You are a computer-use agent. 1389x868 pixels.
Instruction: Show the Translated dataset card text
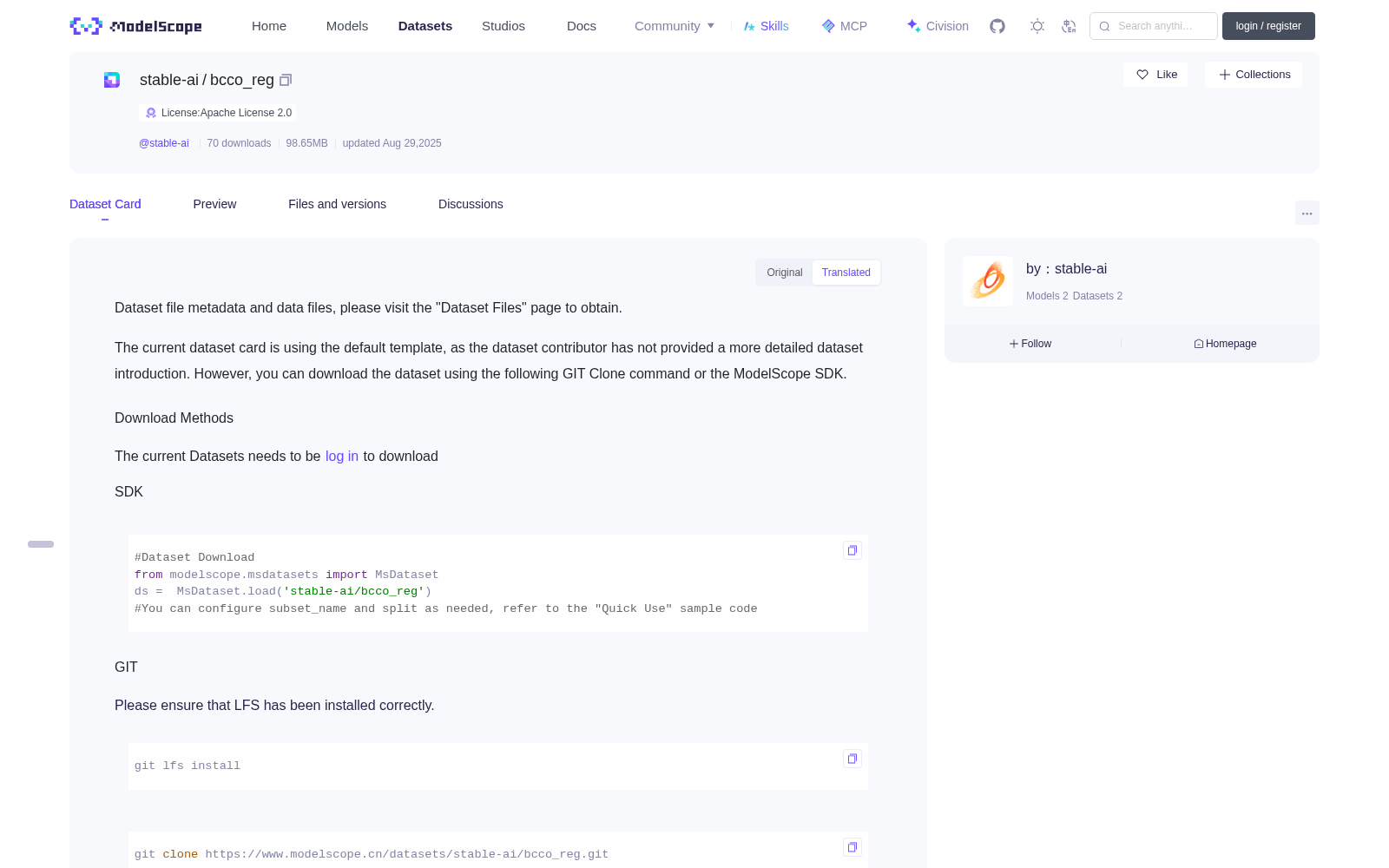(846, 273)
